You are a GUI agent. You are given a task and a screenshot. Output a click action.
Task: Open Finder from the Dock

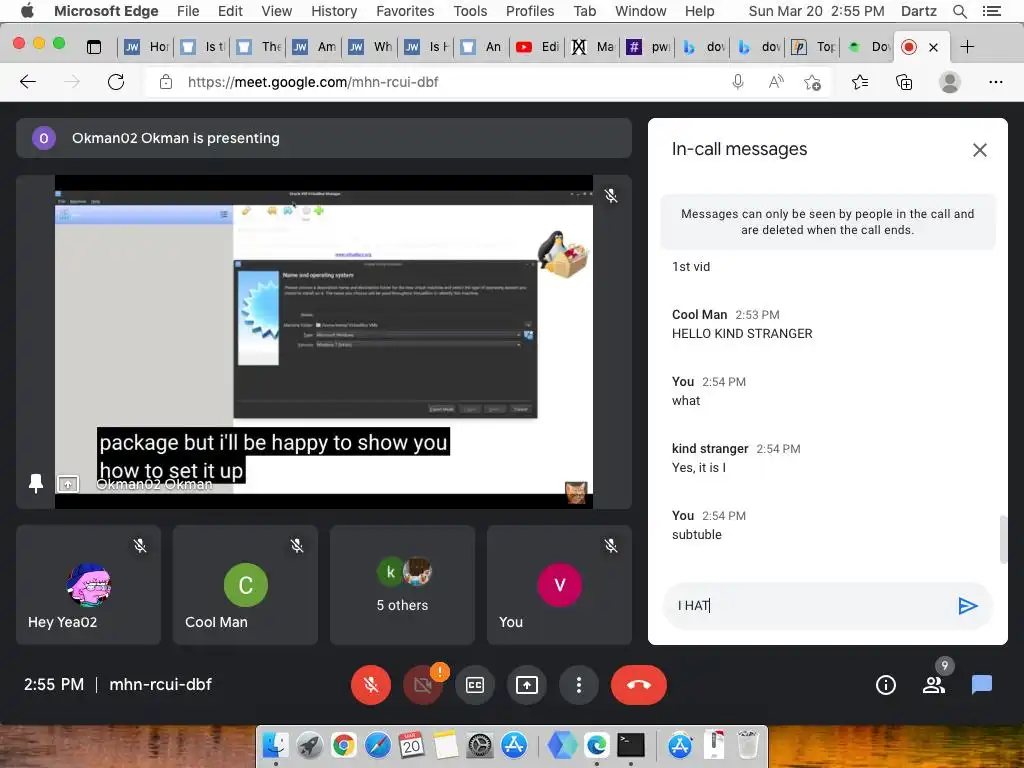276,744
